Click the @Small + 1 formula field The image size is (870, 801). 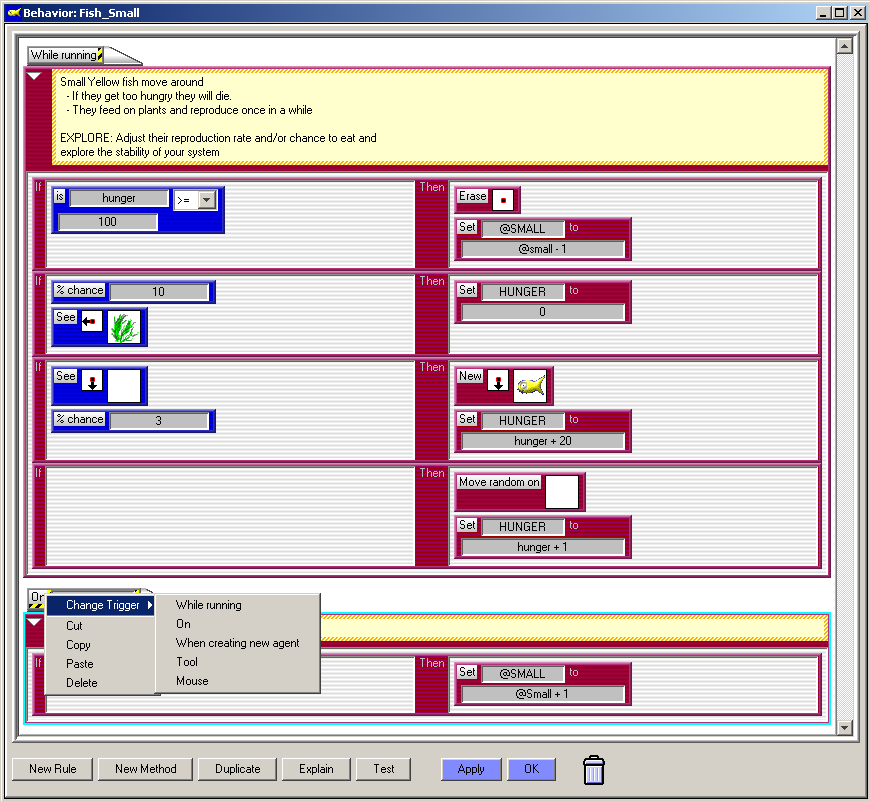542,694
